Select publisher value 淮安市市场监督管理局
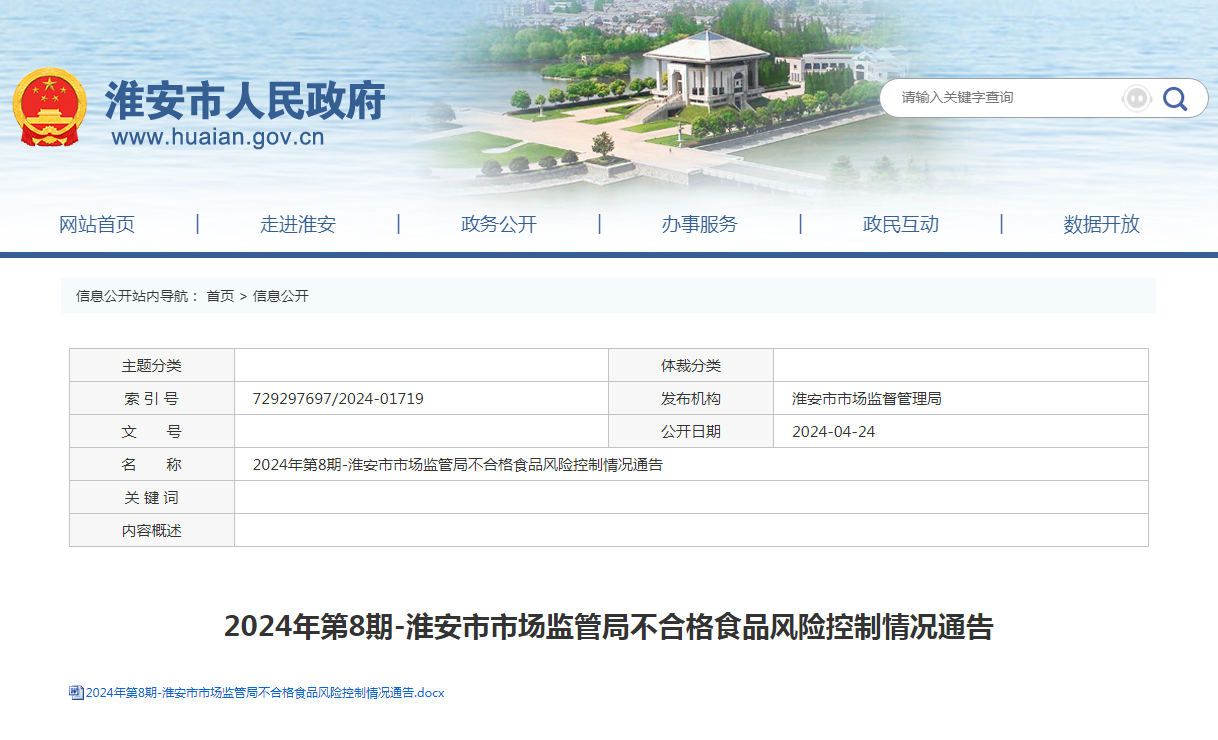The image size is (1218, 740). tap(867, 398)
